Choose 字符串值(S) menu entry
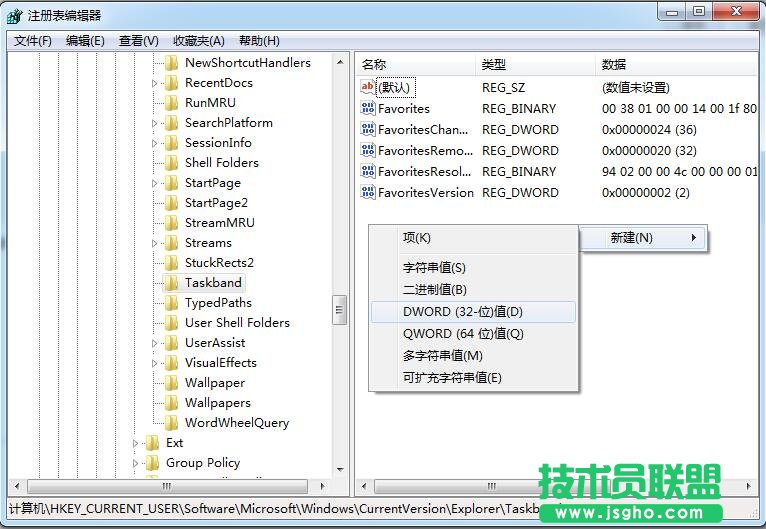This screenshot has height=529, width=766. point(473,268)
